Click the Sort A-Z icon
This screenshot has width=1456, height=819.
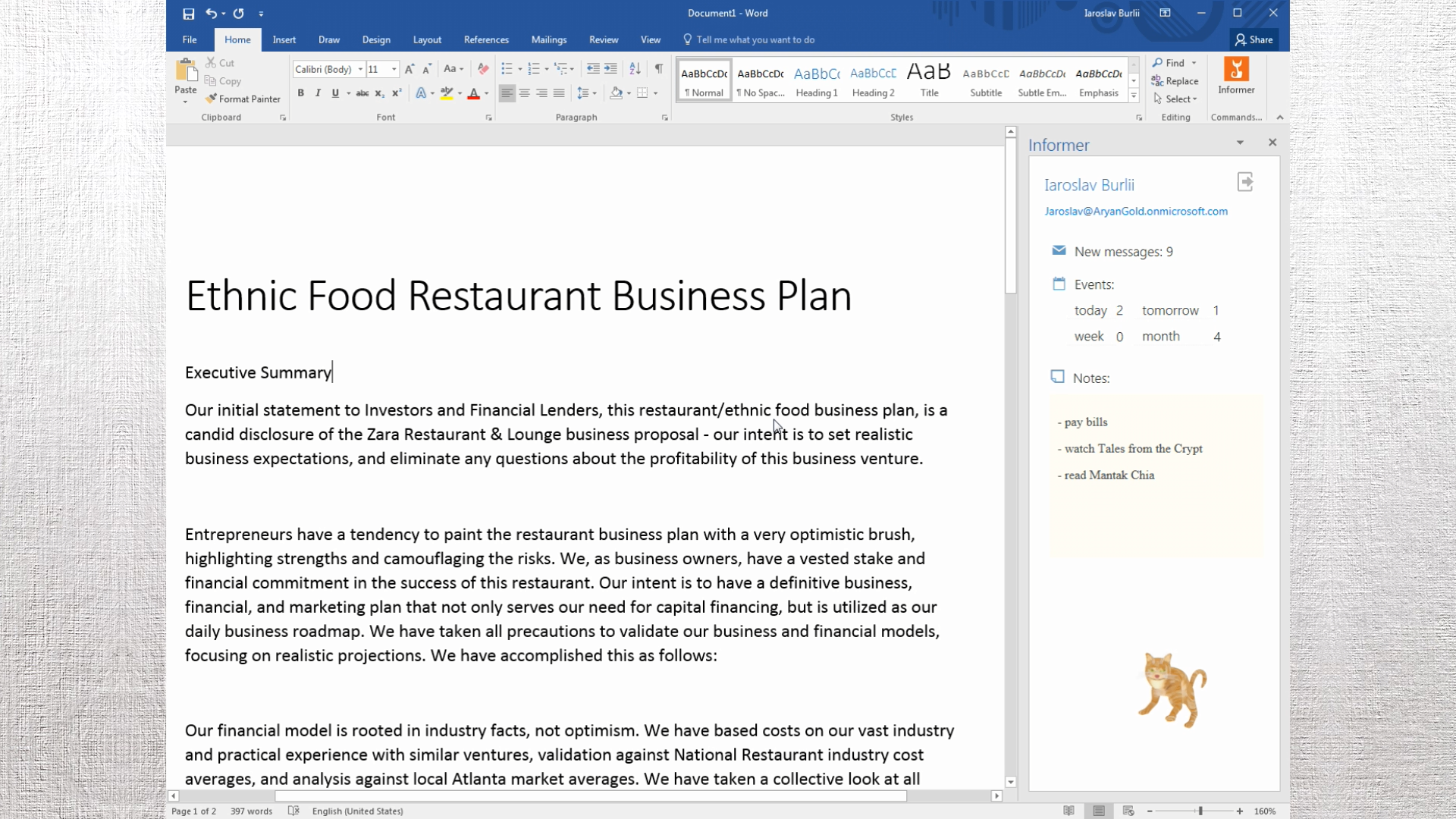[x=635, y=69]
